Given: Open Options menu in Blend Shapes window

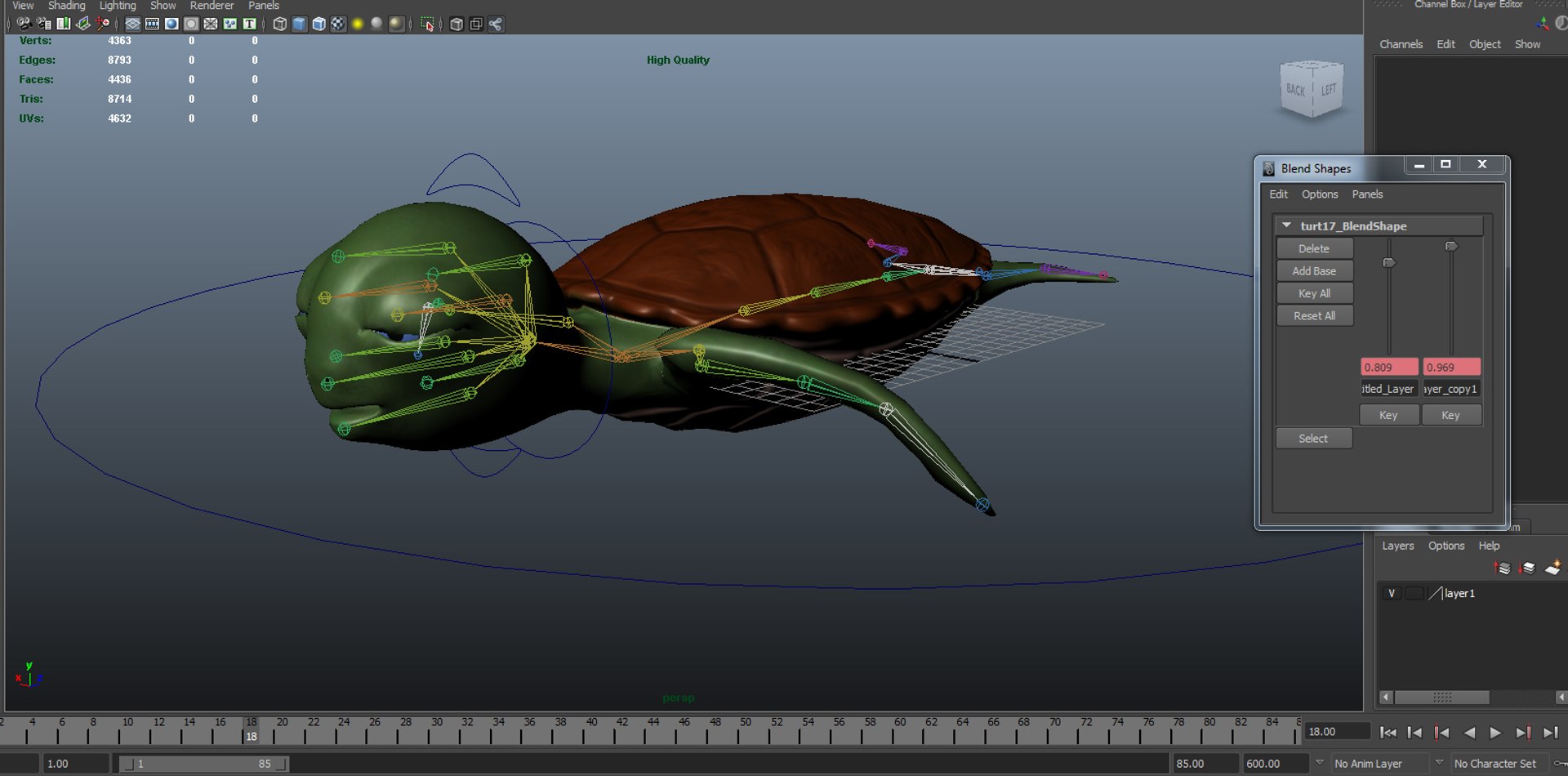Looking at the screenshot, I should [x=1320, y=194].
